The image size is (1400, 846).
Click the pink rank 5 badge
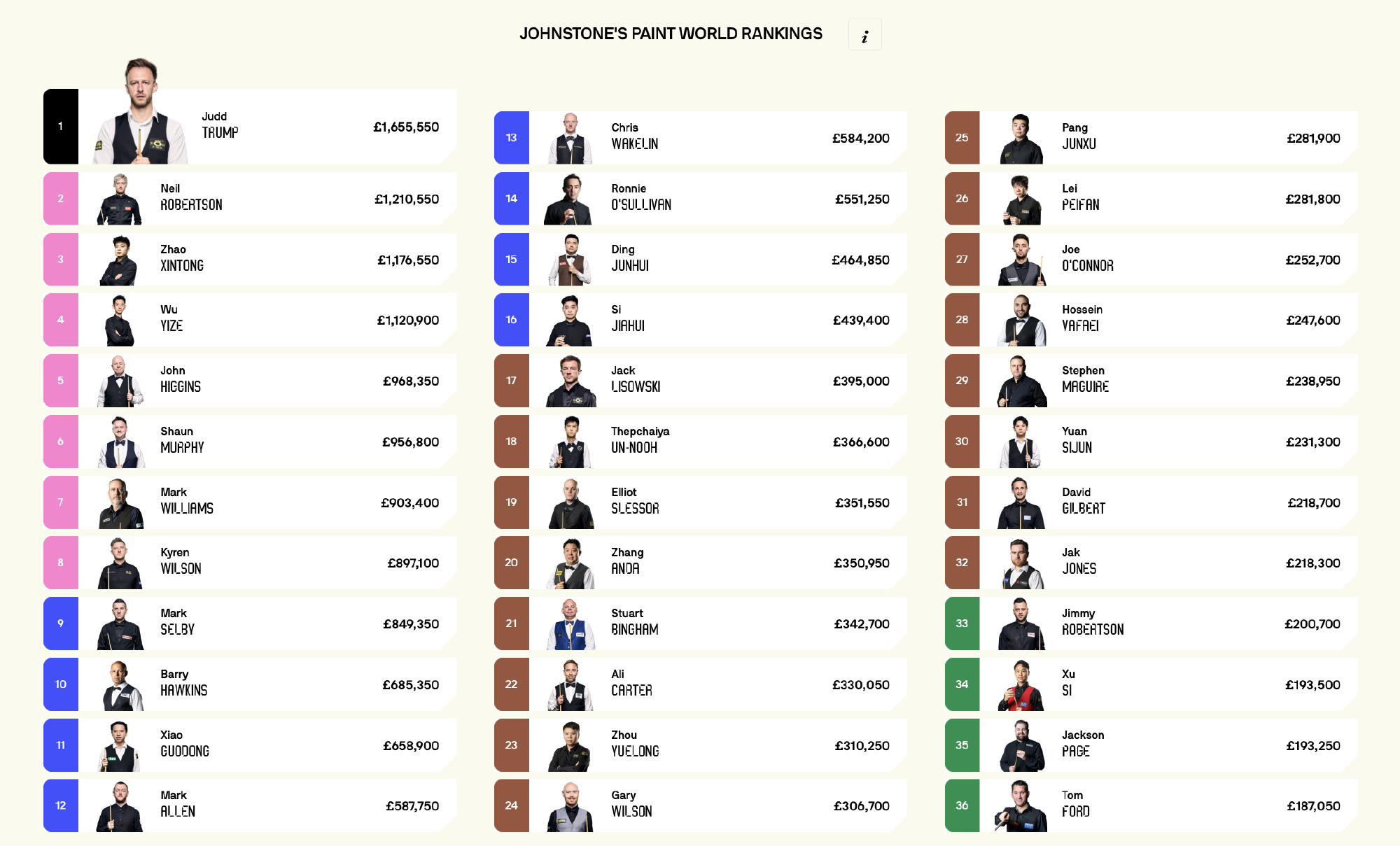click(x=61, y=381)
